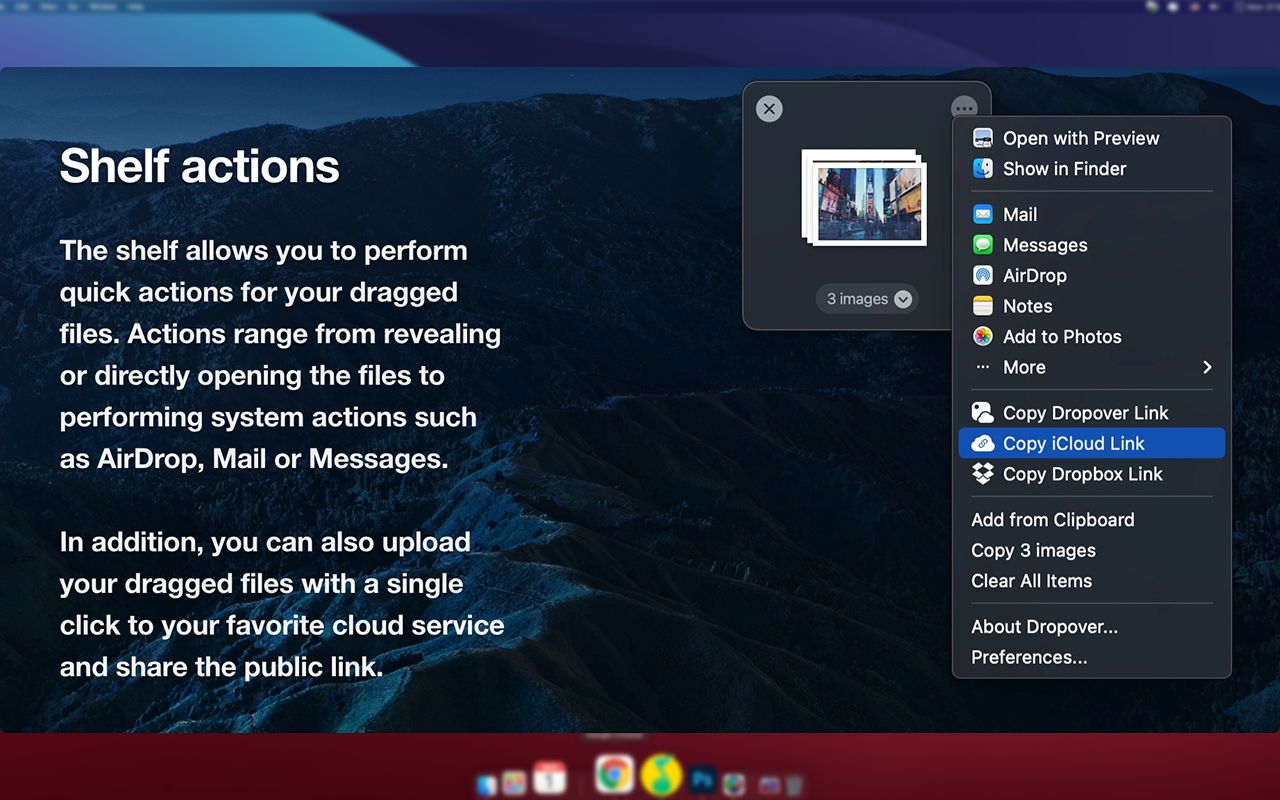Close the shelf with the X button

point(769,109)
